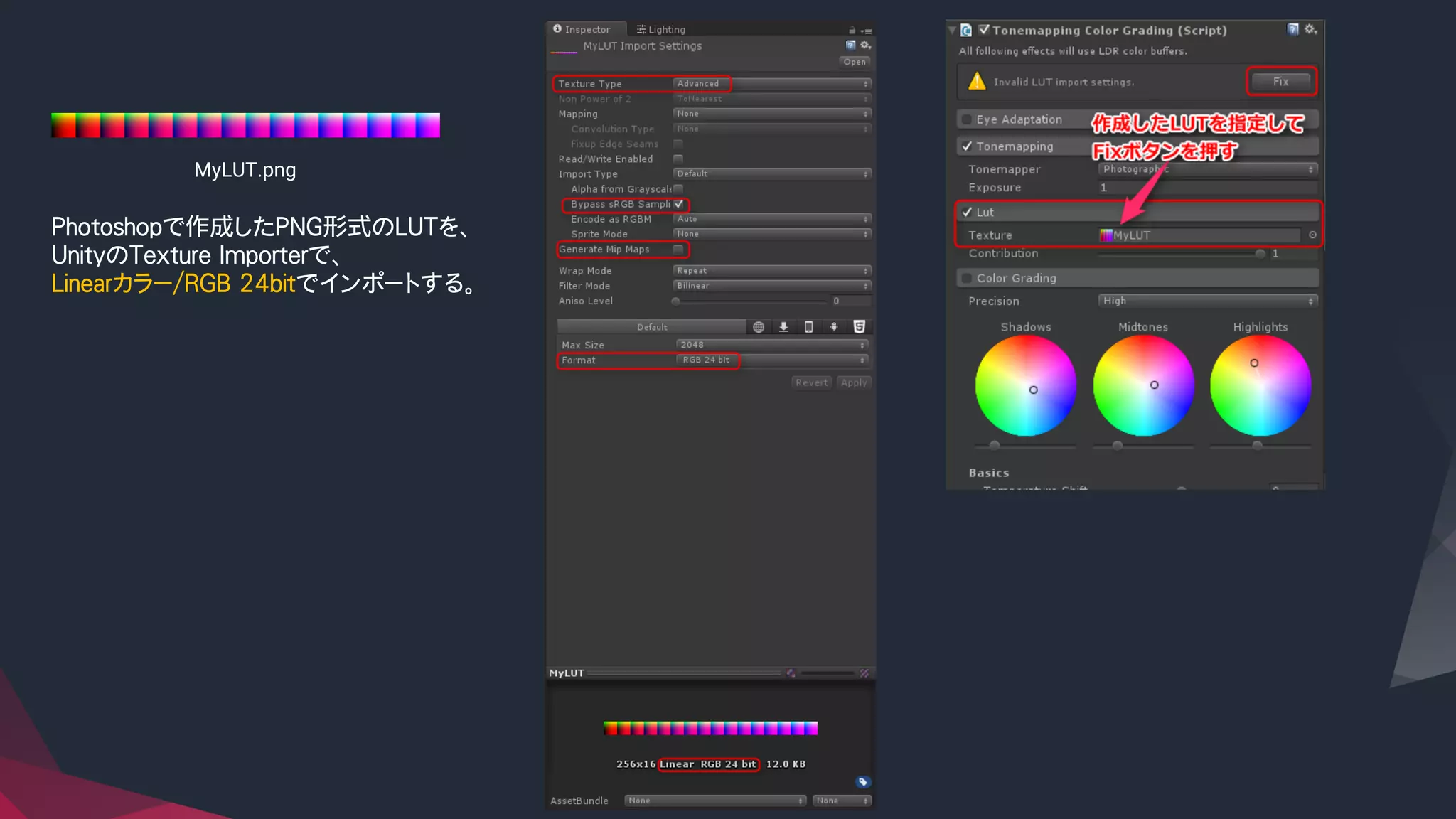Open help icon in MyLUT Import Settings header
This screenshot has height=819, width=1456.
pos(850,45)
